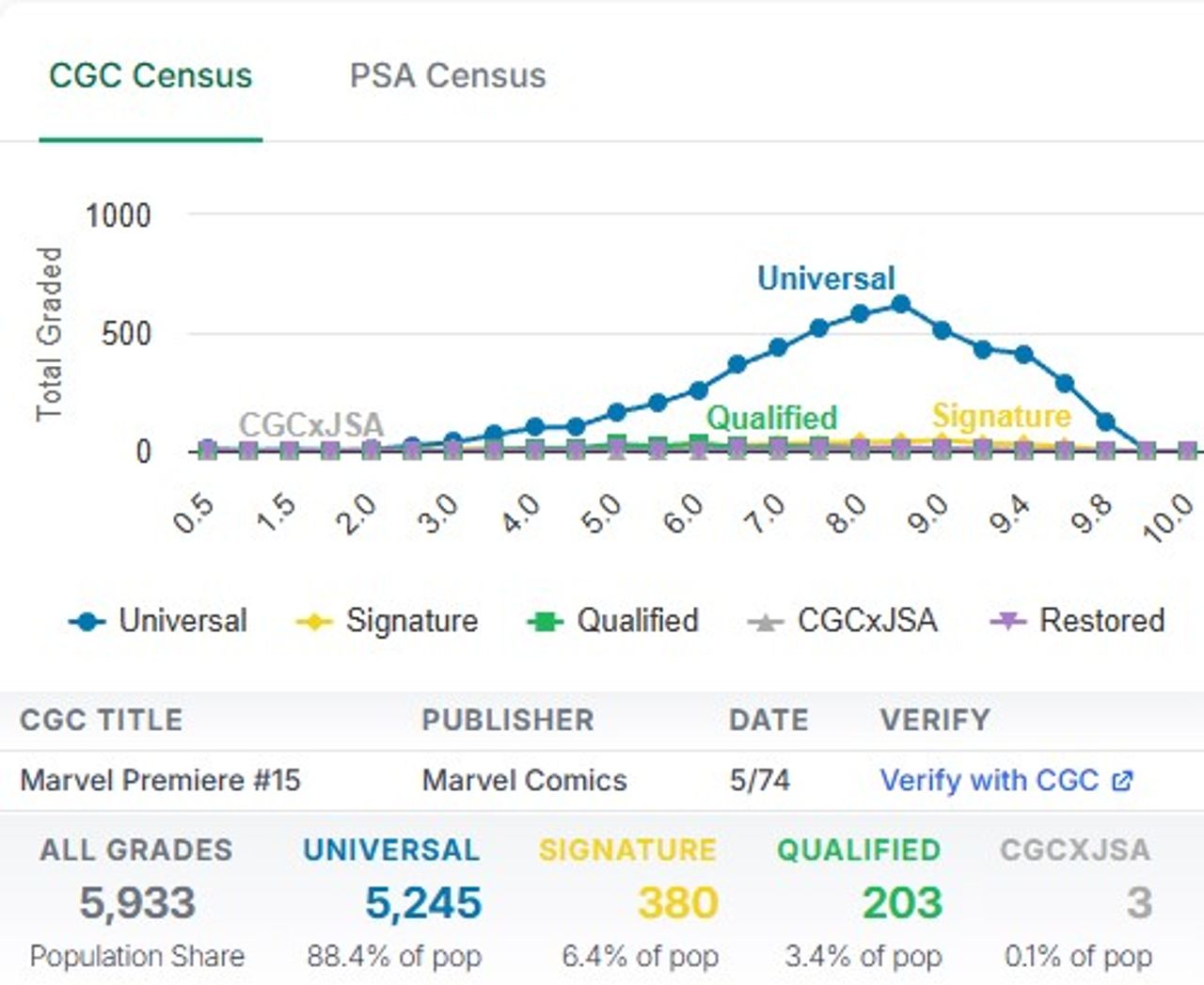Click the Qualified population count 203

pos(902,903)
